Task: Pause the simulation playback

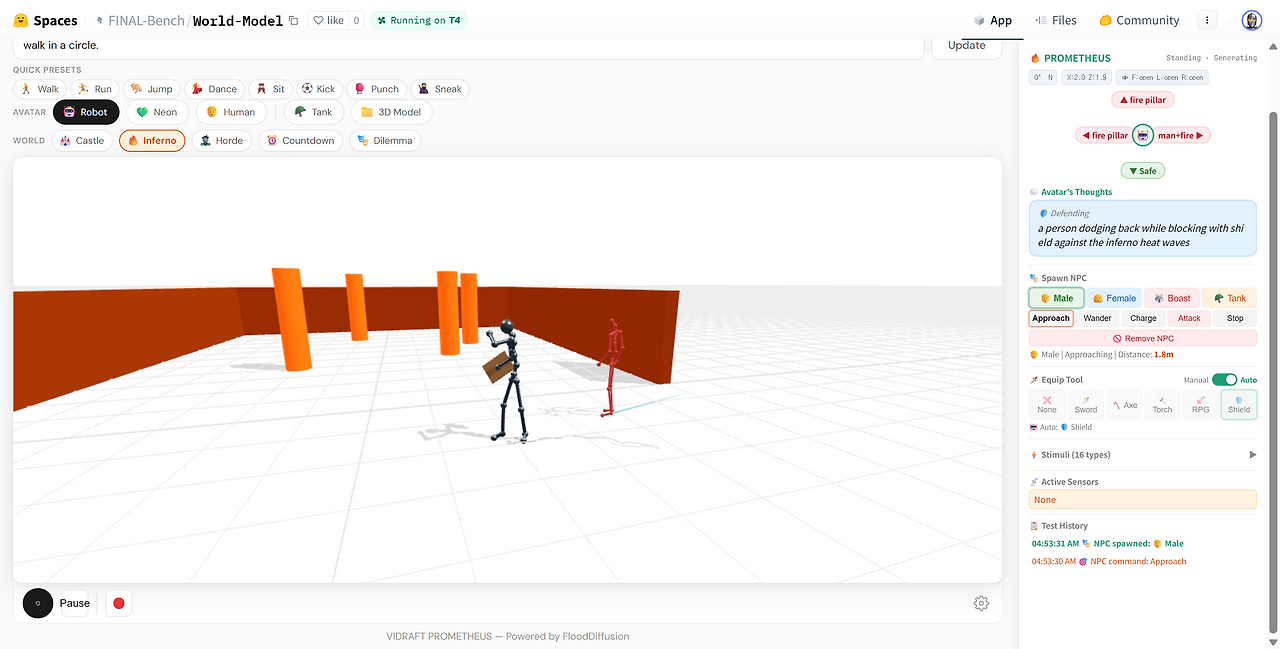Action: 58,603
